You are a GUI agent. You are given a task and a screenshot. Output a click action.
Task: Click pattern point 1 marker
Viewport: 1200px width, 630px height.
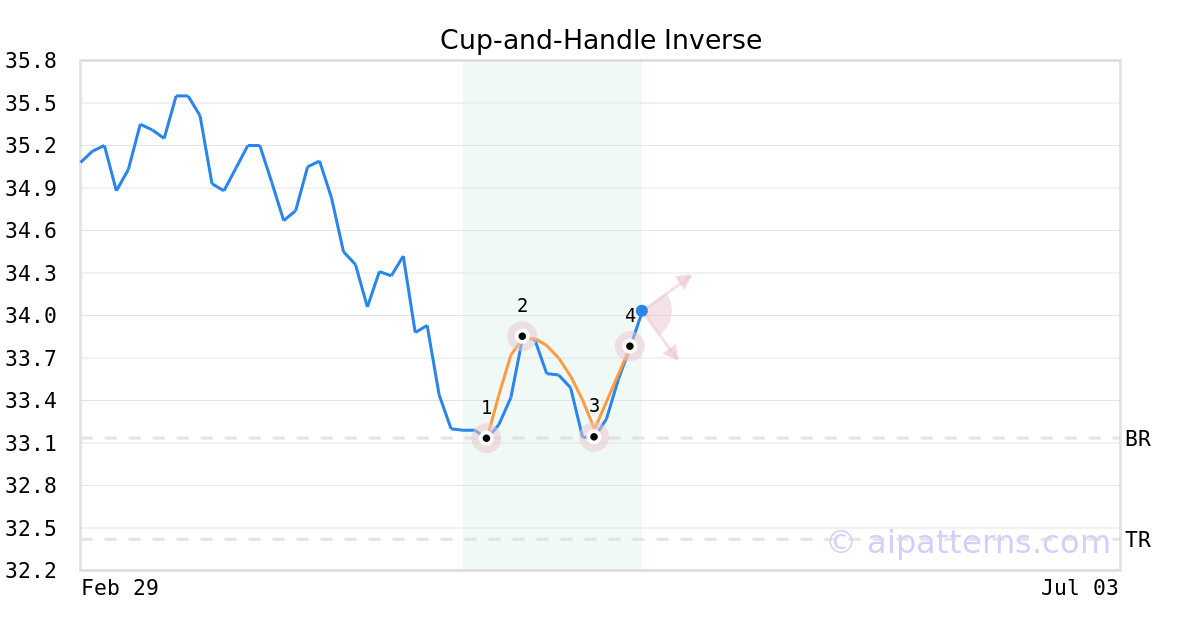pos(486,438)
